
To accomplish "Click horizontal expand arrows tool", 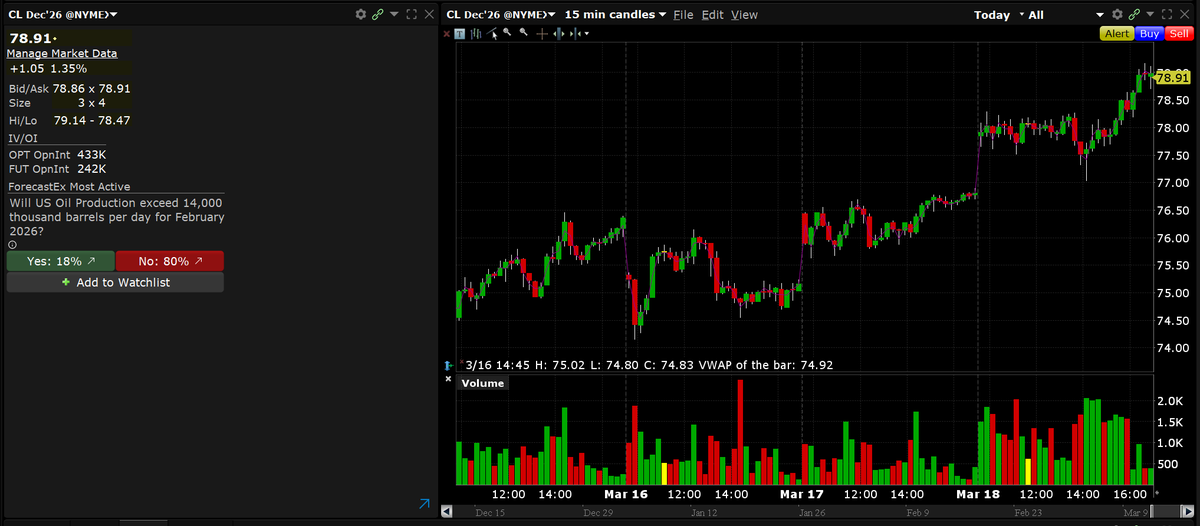I will tap(559, 33).
